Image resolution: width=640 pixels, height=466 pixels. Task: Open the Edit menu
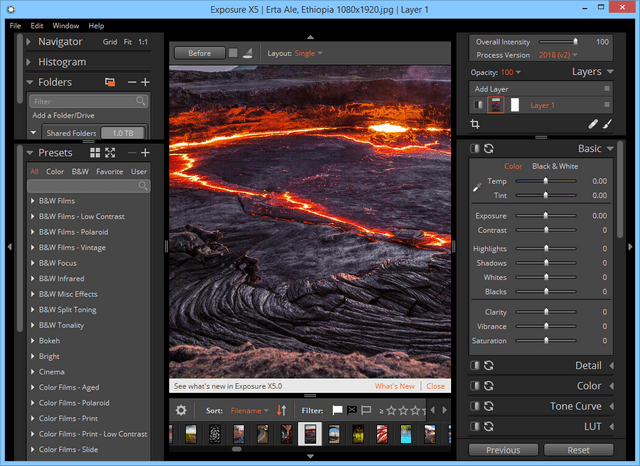(x=36, y=25)
